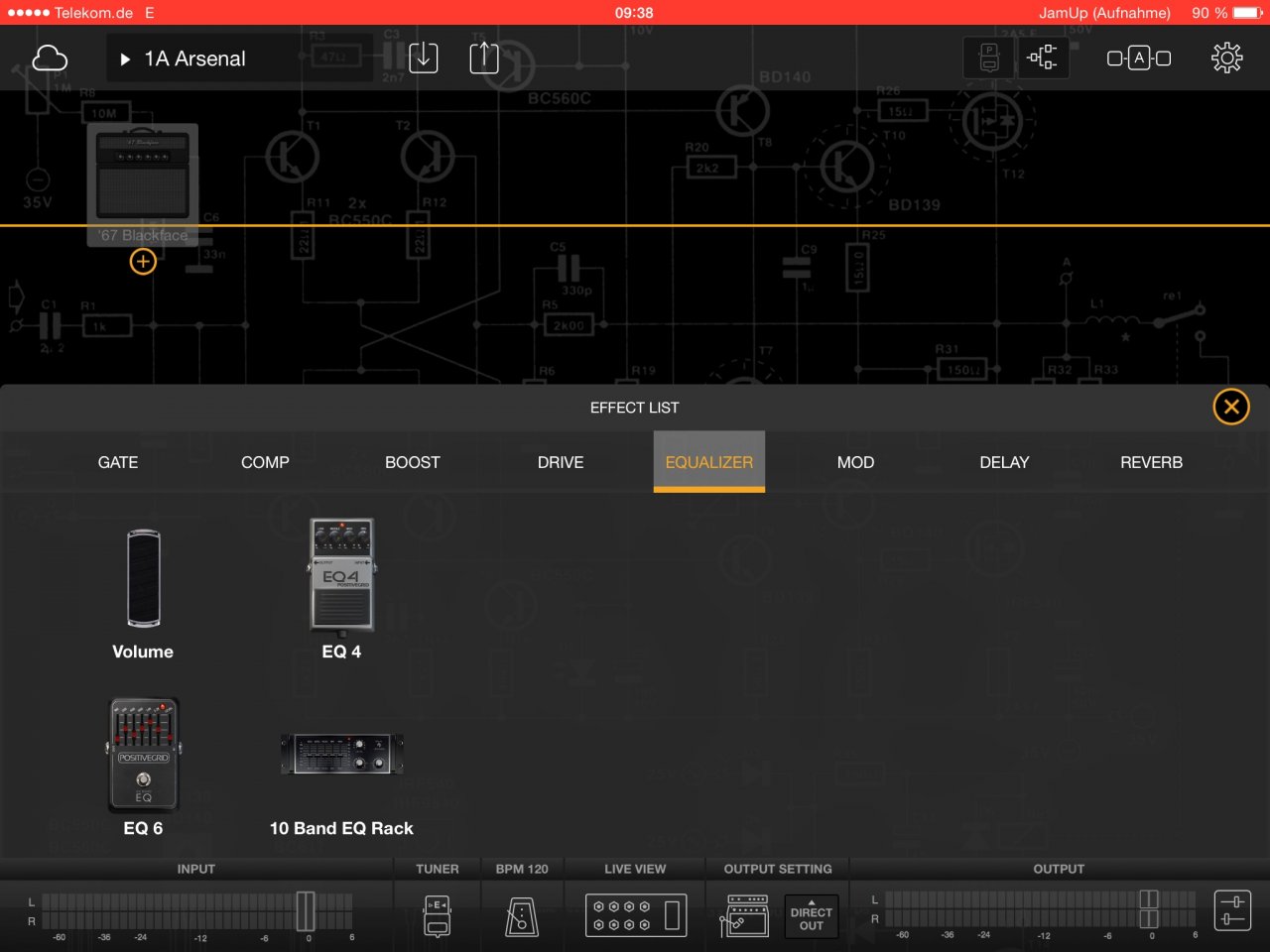This screenshot has height=952, width=1270.
Task: Adjust the OUTPUT level slider handle
Action: coord(1149,911)
